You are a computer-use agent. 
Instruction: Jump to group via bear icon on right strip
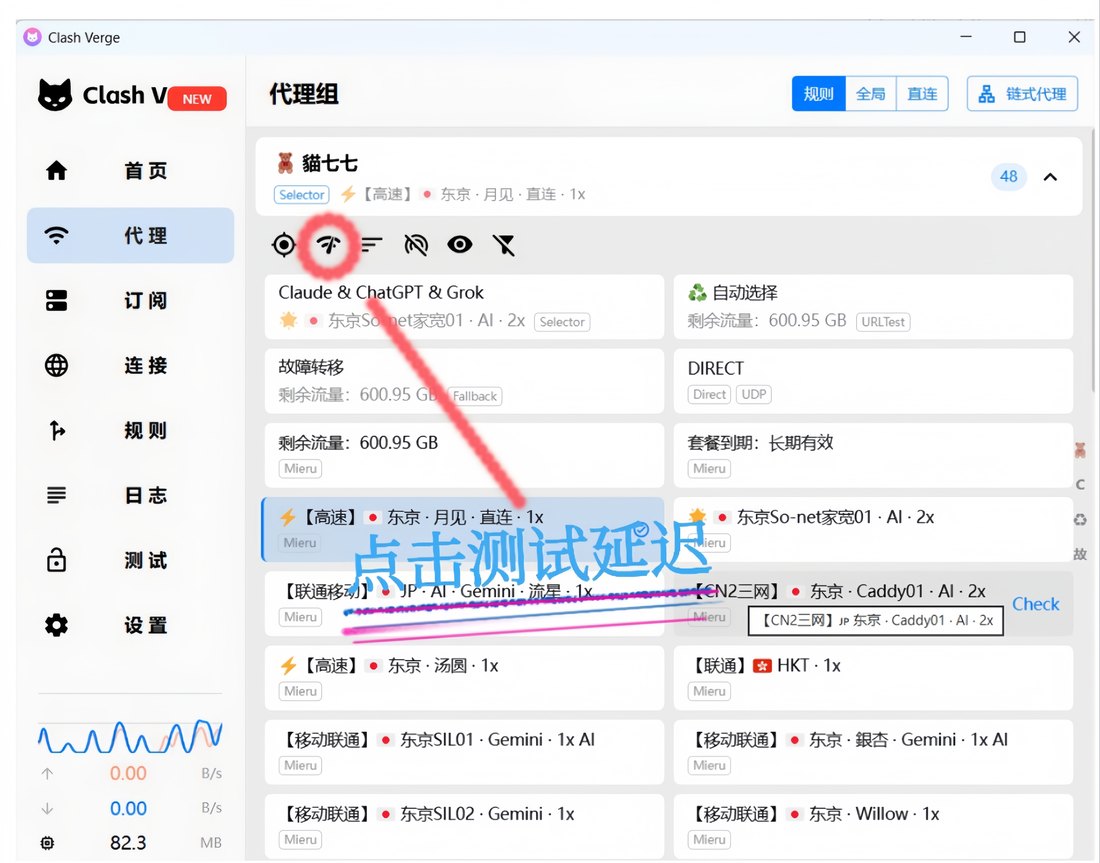click(1080, 450)
